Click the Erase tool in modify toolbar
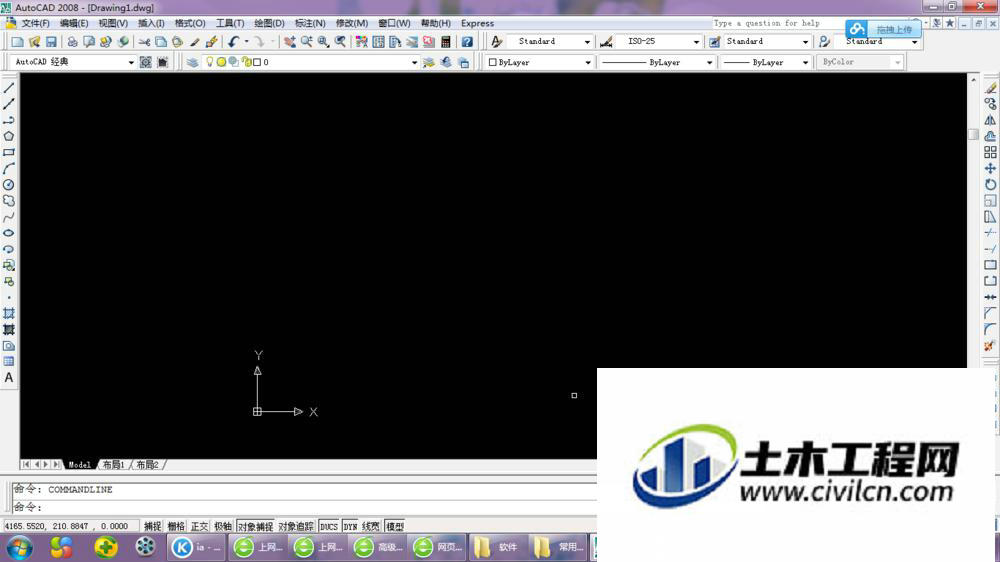 (x=990, y=87)
